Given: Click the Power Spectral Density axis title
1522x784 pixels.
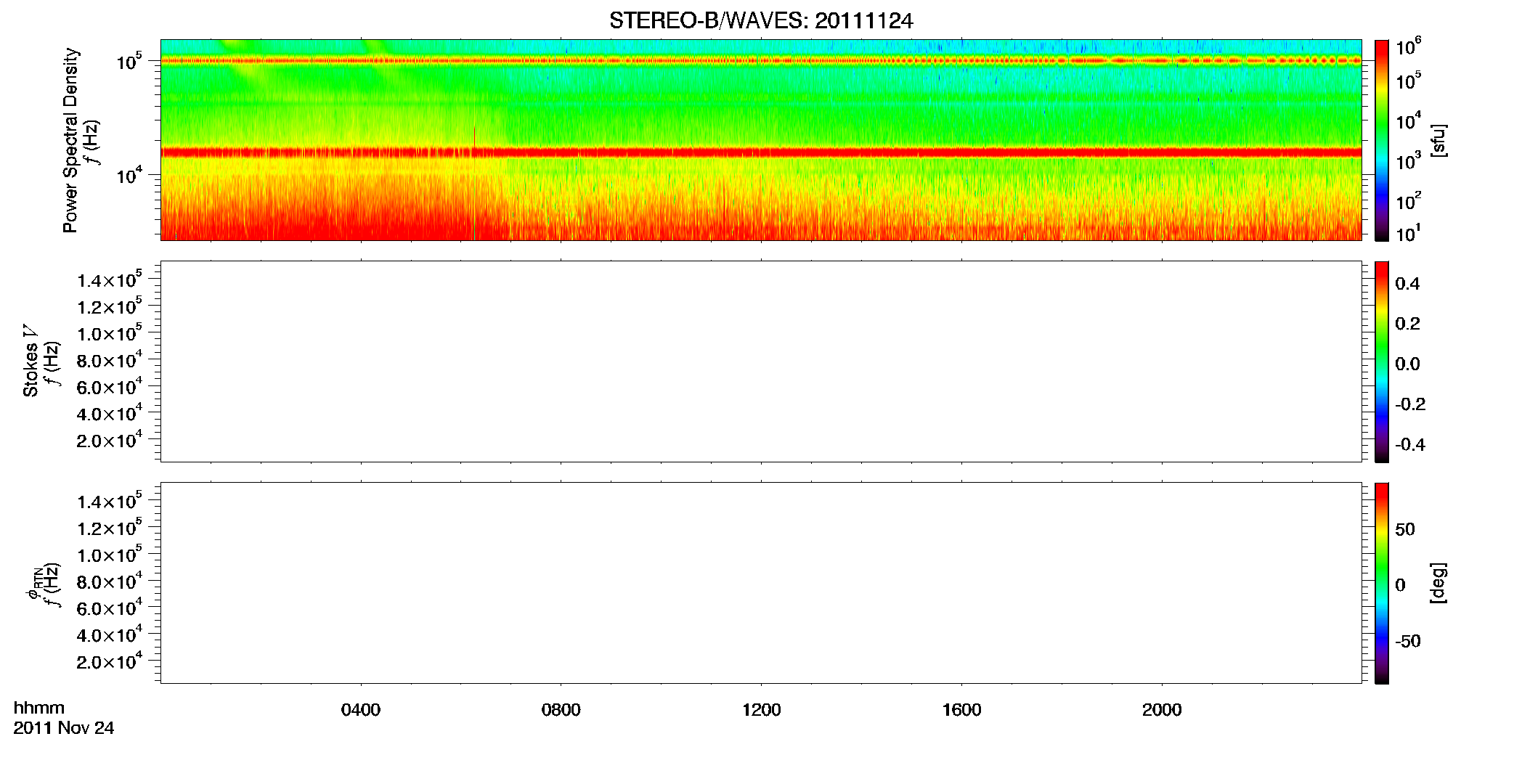Looking at the screenshot, I should tap(70, 140).
